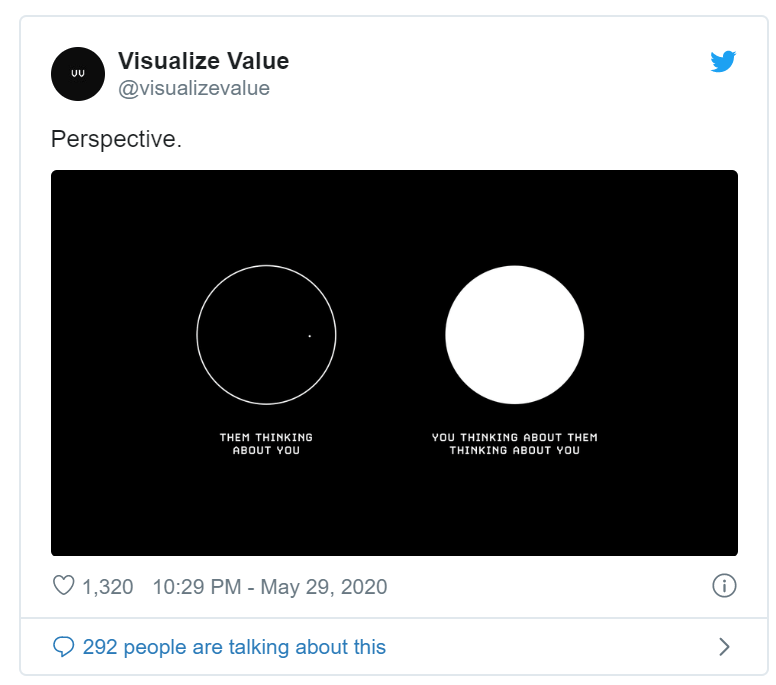Open the tweet info icon
Image resolution: width=776 pixels, height=685 pixels.
724,586
